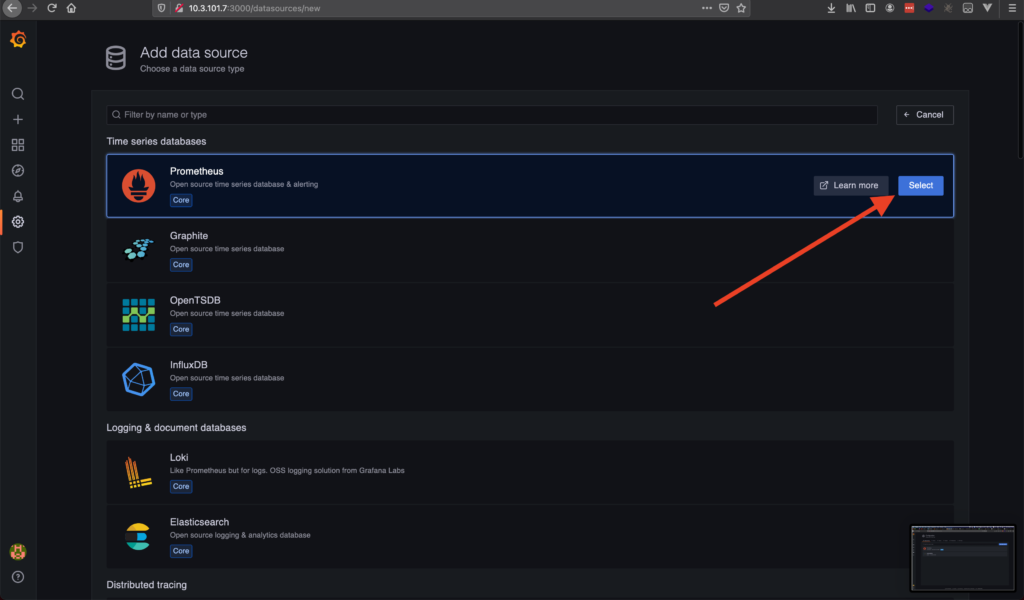
Task: Click Loki's description mentioning Grafana Labs
Action: (287, 471)
